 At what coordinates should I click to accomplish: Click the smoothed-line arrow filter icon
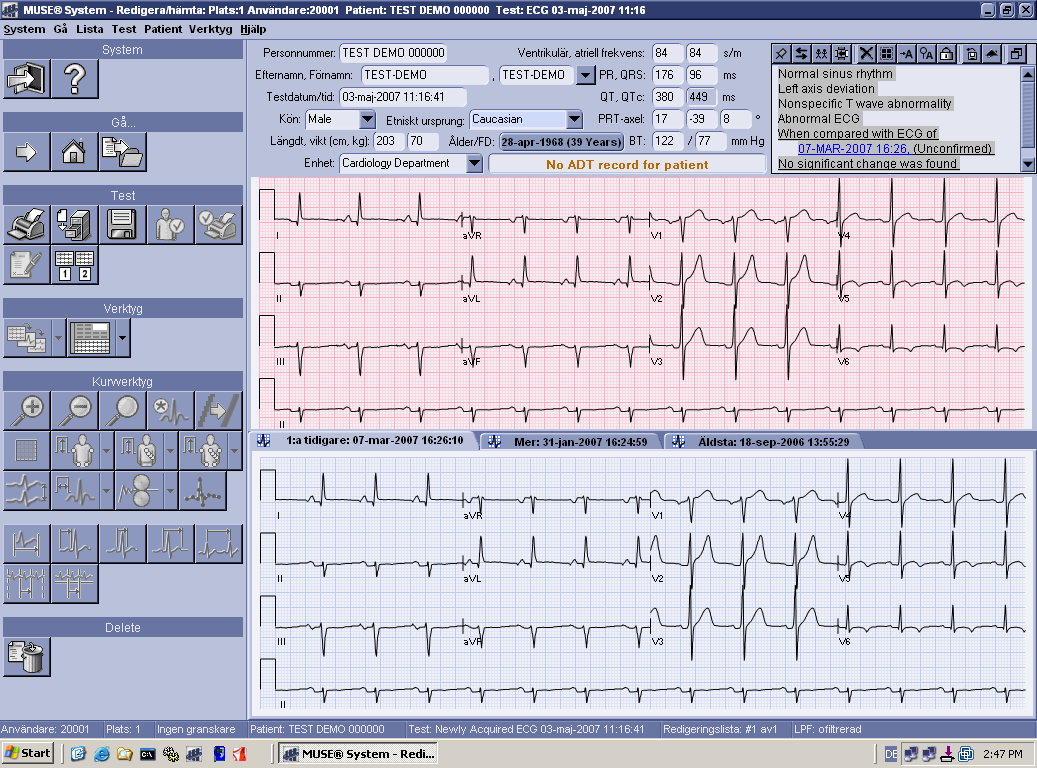pos(218,410)
